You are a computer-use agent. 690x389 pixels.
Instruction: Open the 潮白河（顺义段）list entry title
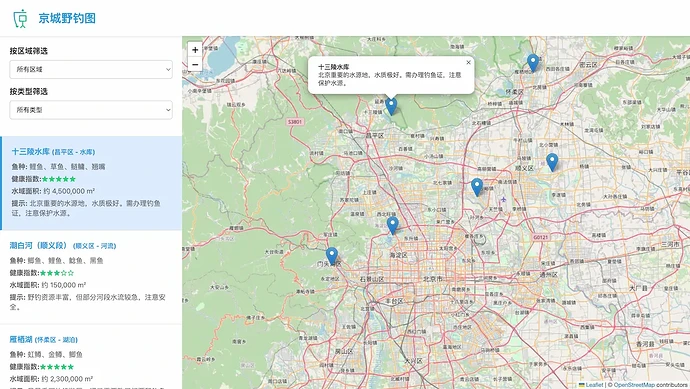63,246
